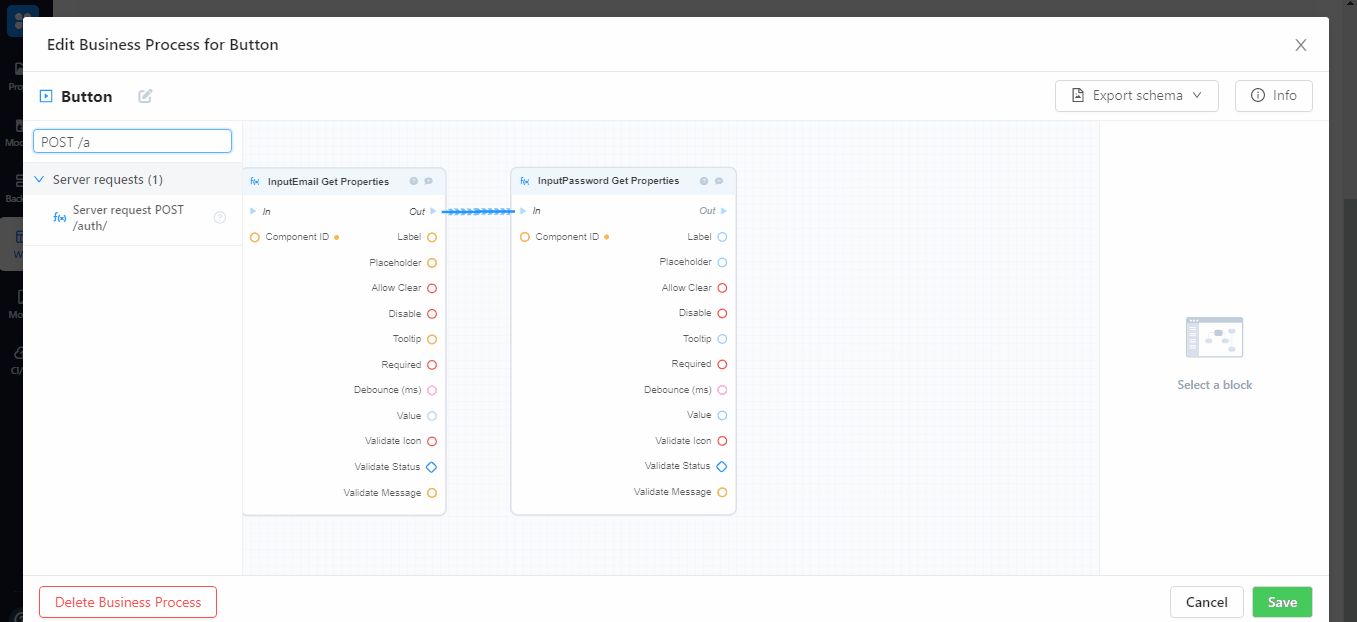Click help icon on InputPassword Get Properties block
The height and width of the screenshot is (622, 1357).
pyautogui.click(x=704, y=182)
